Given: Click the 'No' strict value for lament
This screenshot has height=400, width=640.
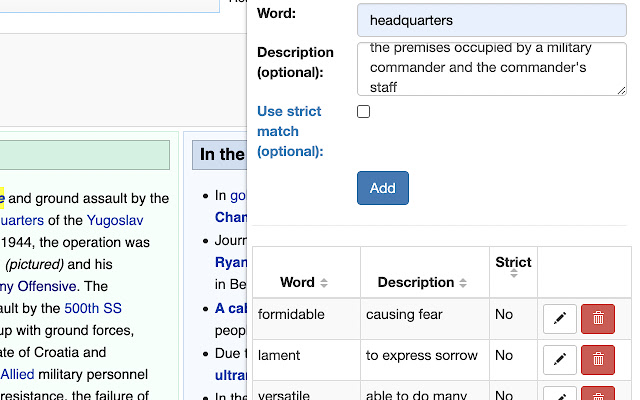Looking at the screenshot, I should click(504, 355).
